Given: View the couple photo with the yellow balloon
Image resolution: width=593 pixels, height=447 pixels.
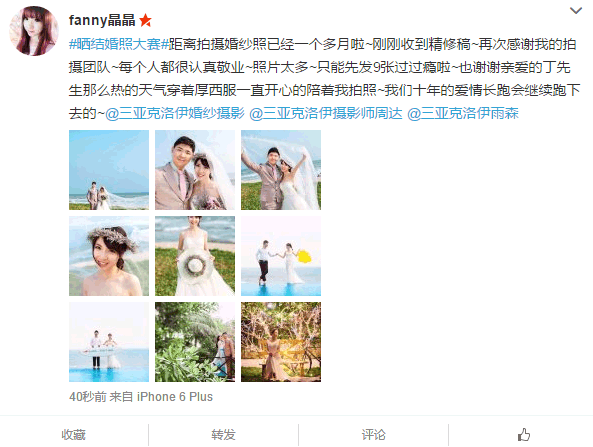Looking at the screenshot, I should (281, 256).
